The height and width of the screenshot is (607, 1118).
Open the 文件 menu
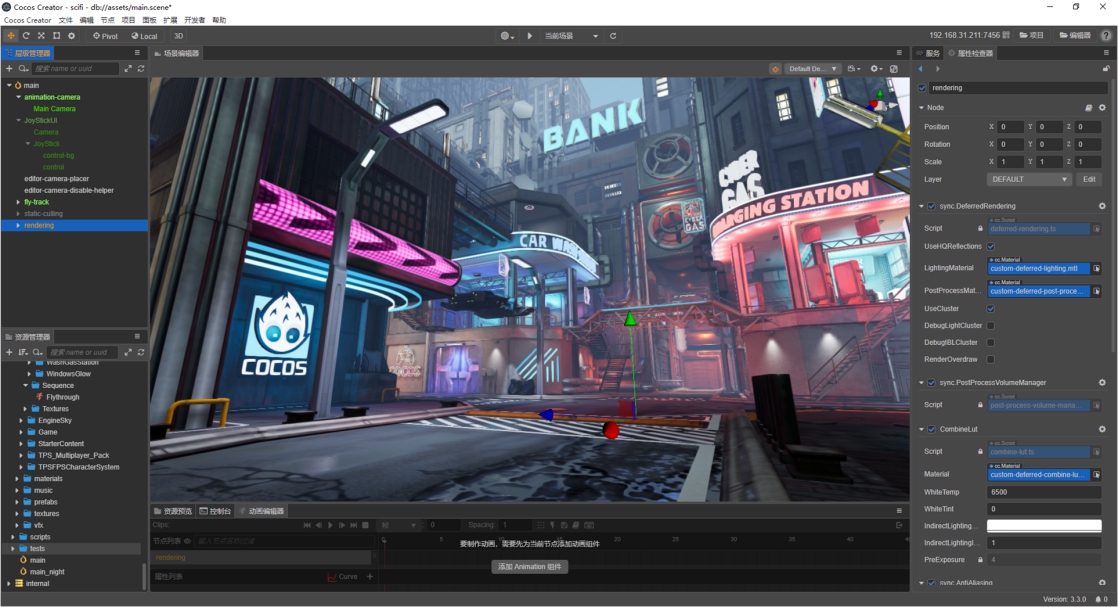(x=66, y=20)
